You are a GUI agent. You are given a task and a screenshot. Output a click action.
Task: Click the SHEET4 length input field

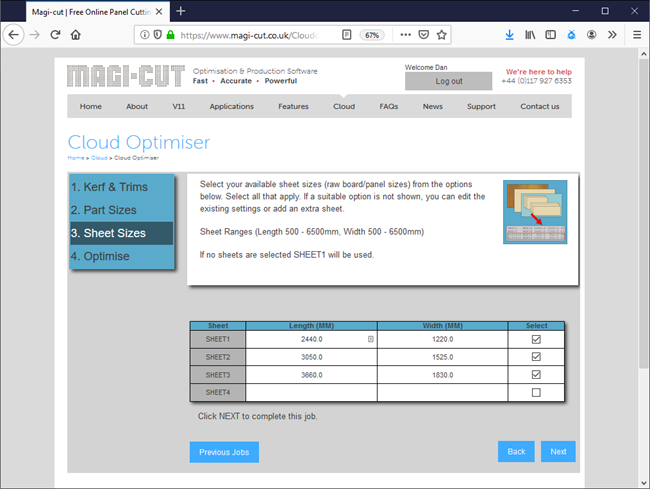pyautogui.click(x=310, y=392)
